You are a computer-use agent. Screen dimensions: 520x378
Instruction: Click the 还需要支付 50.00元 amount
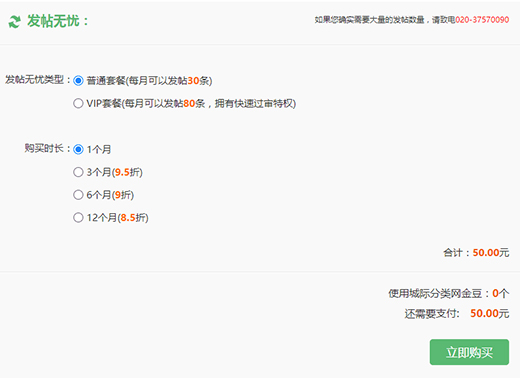click(x=457, y=313)
